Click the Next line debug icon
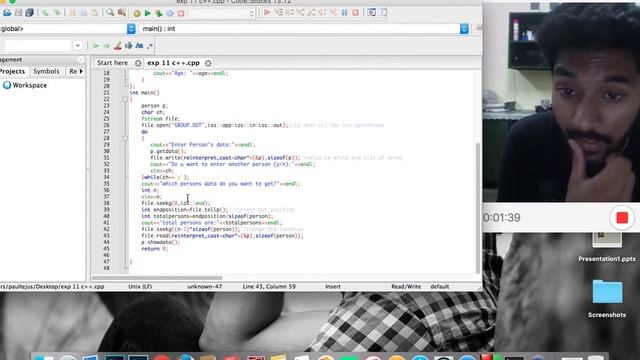The width and height of the screenshot is (640, 360). point(289,13)
